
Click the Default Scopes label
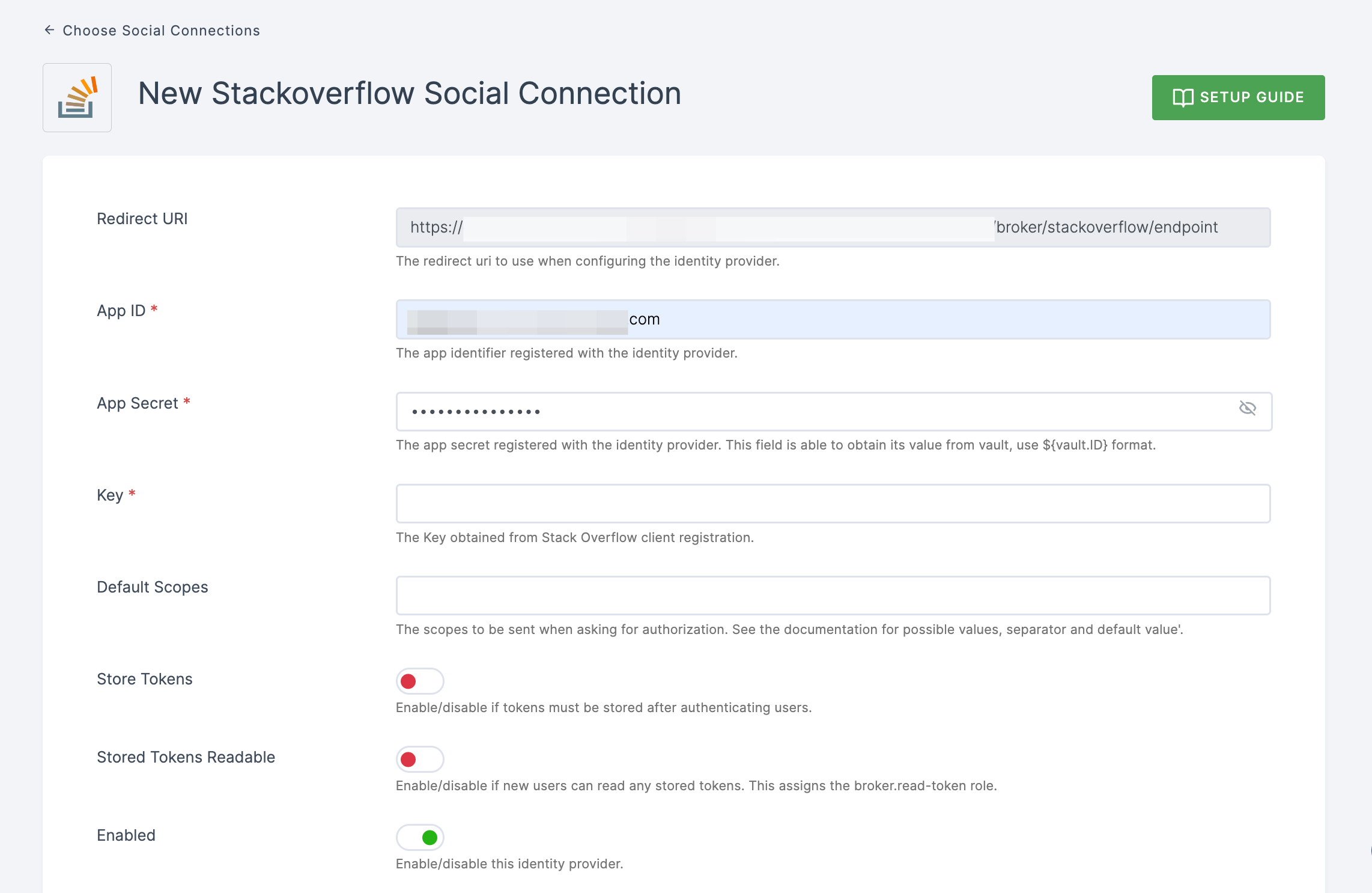coord(153,587)
